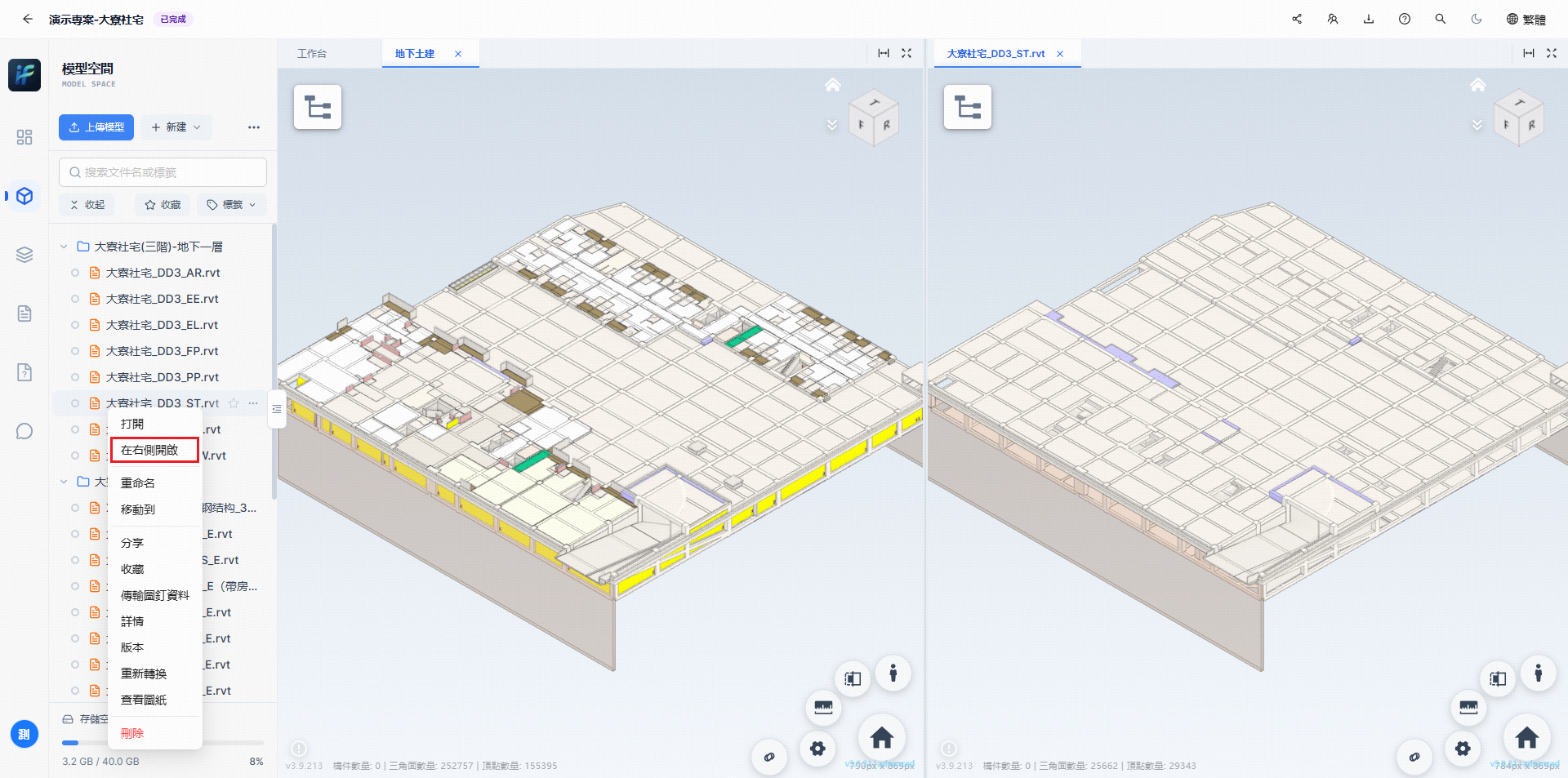The image size is (1568, 778).
Task: Click the share icon in top bar
Action: 1297,19
